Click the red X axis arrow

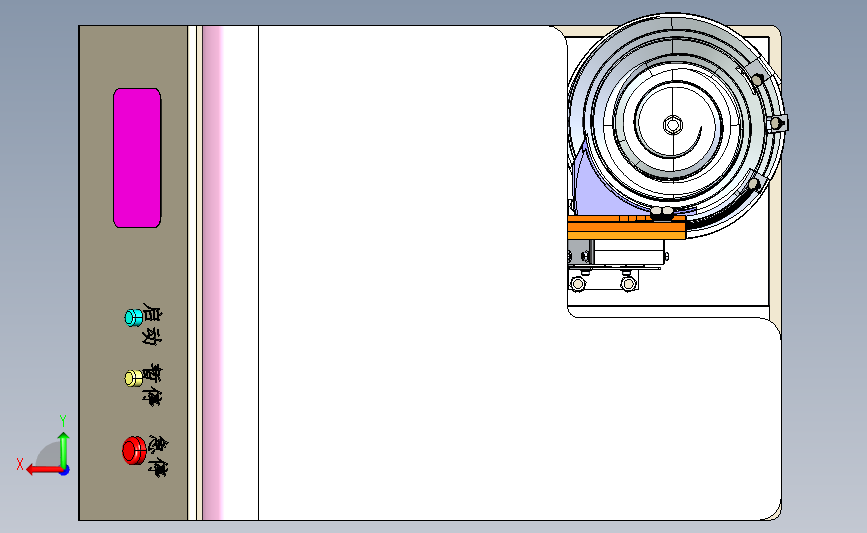pos(44,470)
